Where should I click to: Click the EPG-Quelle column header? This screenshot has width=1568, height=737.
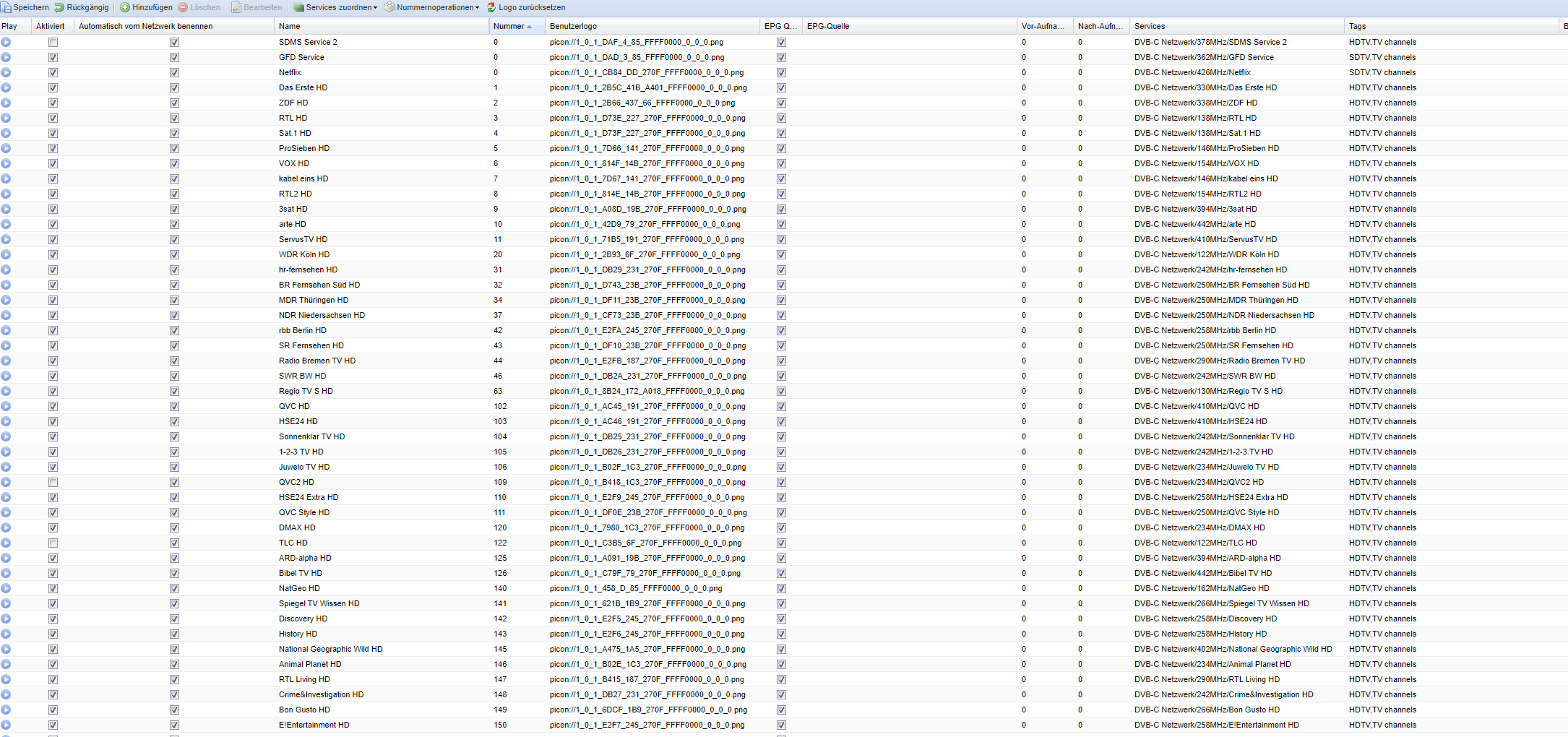[x=910, y=26]
